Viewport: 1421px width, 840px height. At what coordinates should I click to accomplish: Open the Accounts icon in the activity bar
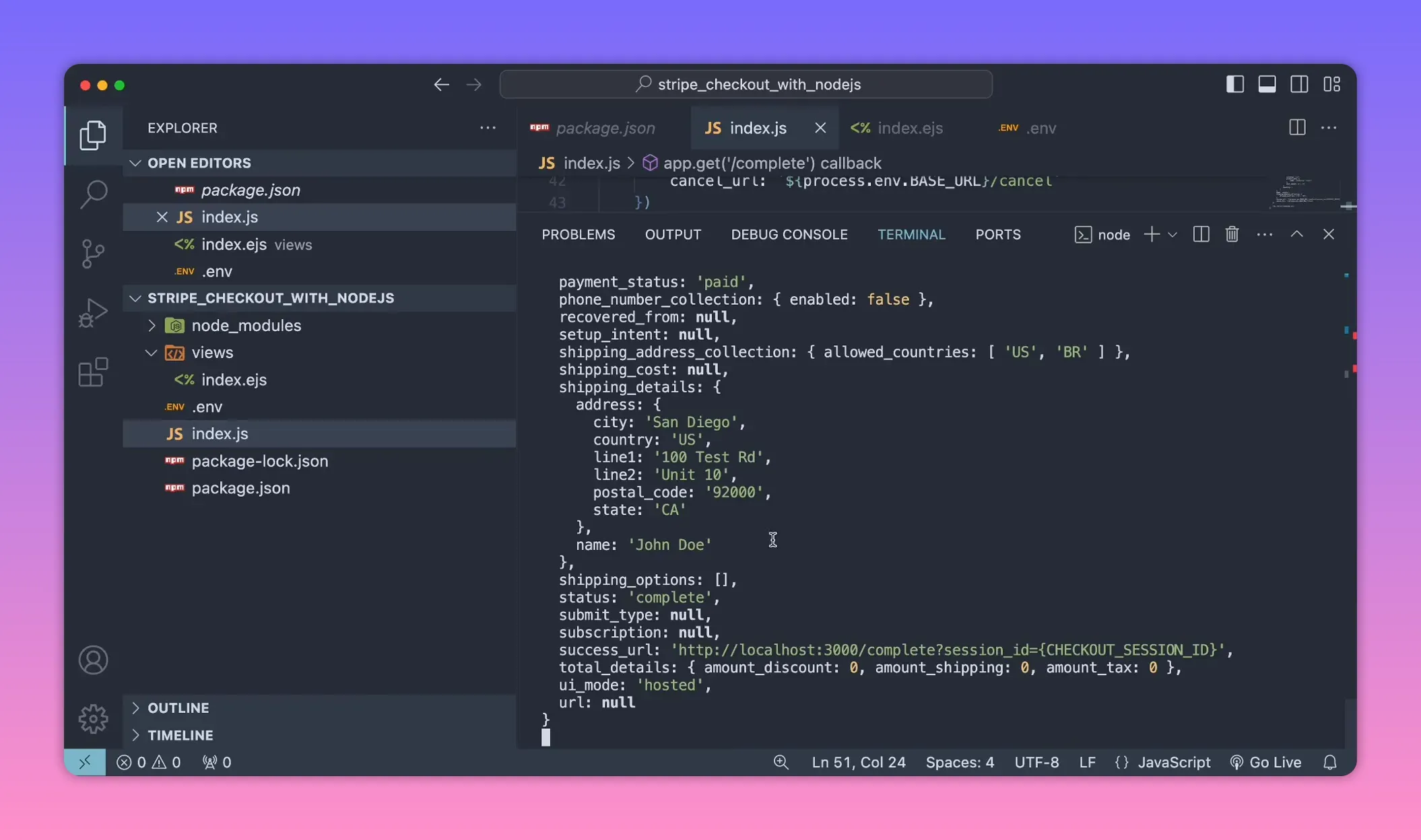[93, 660]
